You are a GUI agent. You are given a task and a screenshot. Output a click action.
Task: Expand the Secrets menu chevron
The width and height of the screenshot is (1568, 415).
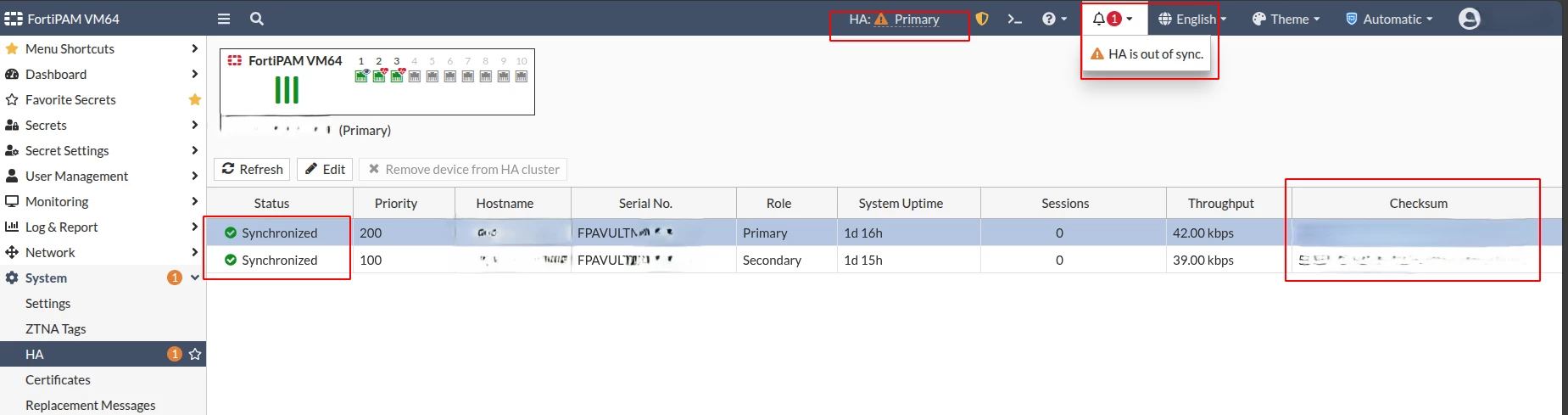pyautogui.click(x=194, y=125)
